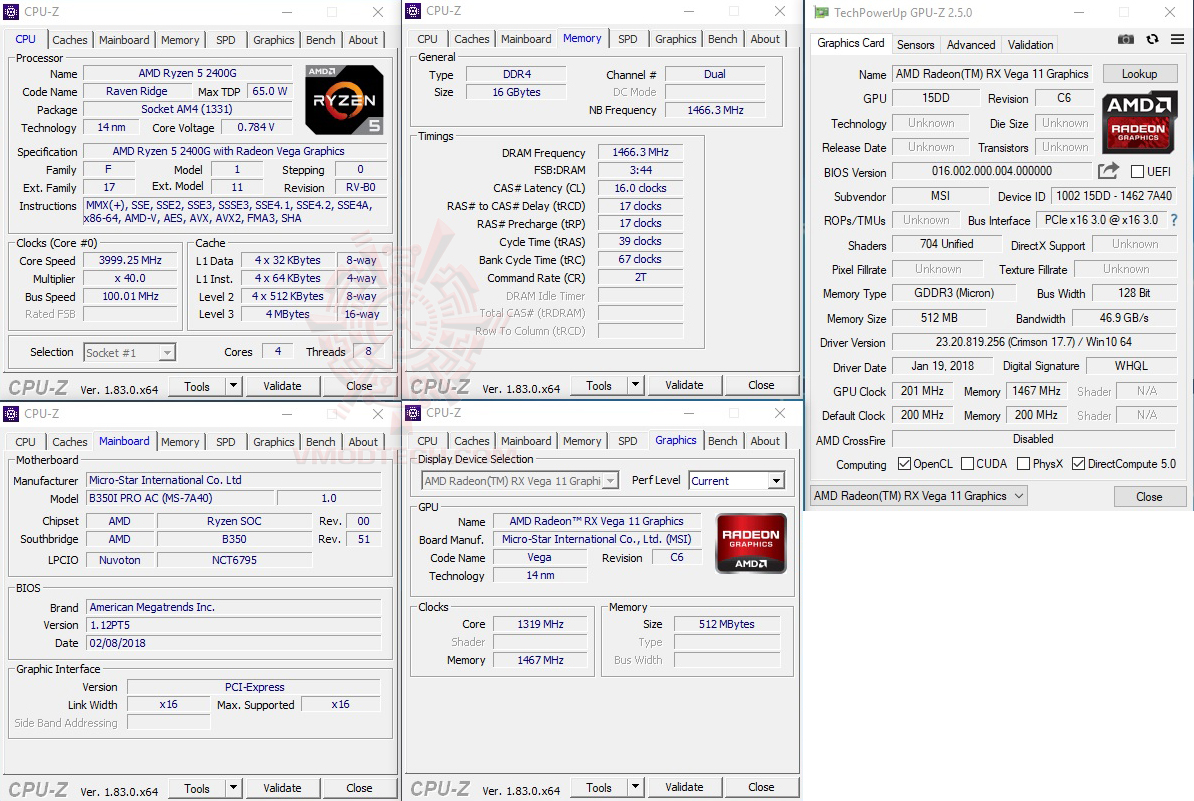1194x801 pixels.
Task: Toggle the UEFI checkbox
Action: point(1138,172)
